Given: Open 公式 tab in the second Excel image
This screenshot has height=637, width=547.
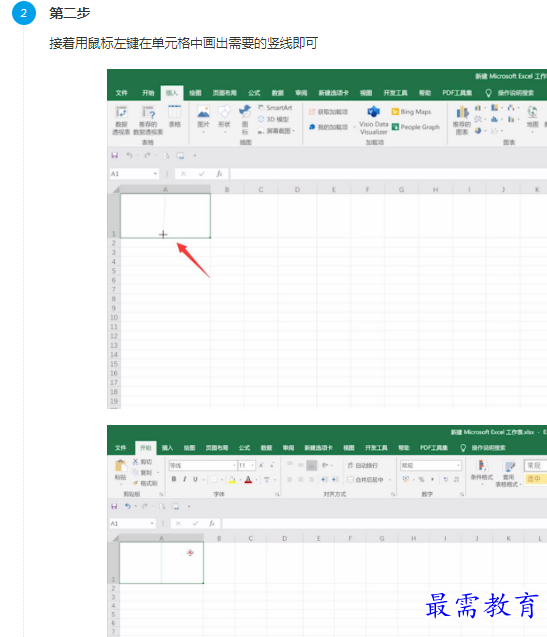Looking at the screenshot, I should point(245,448).
